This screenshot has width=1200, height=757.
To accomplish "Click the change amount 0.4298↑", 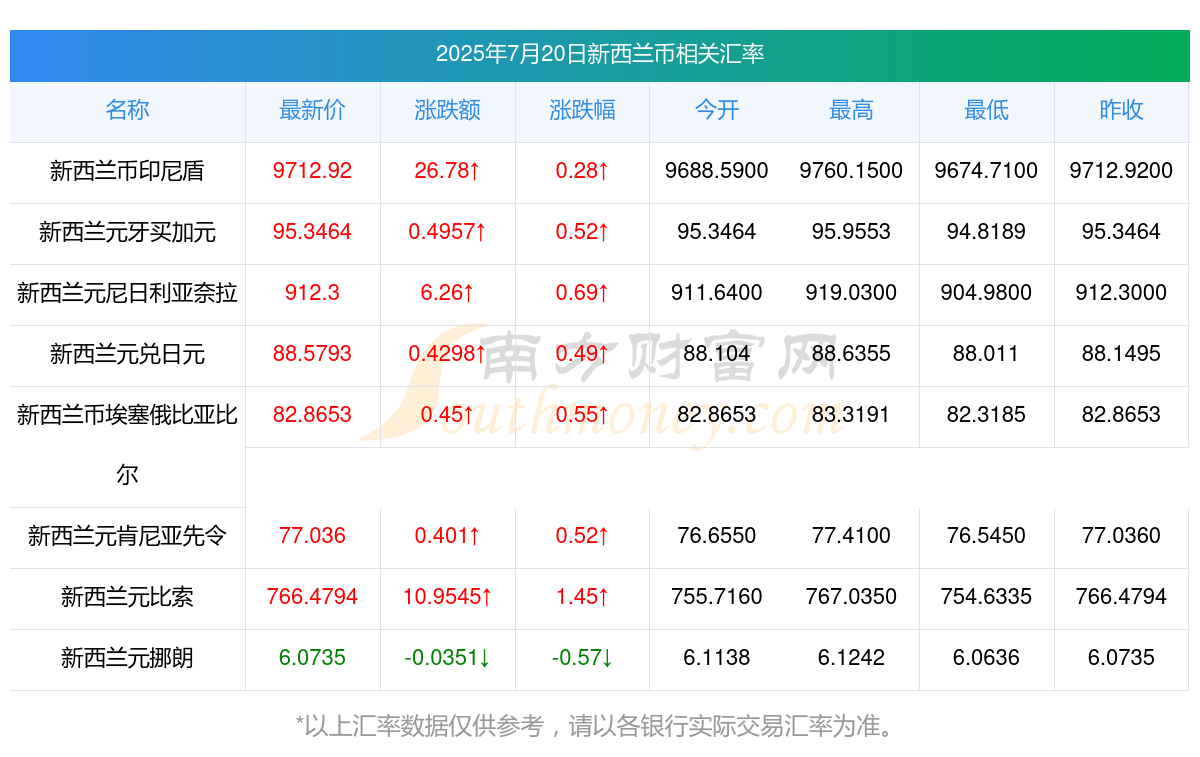I will coord(447,354).
